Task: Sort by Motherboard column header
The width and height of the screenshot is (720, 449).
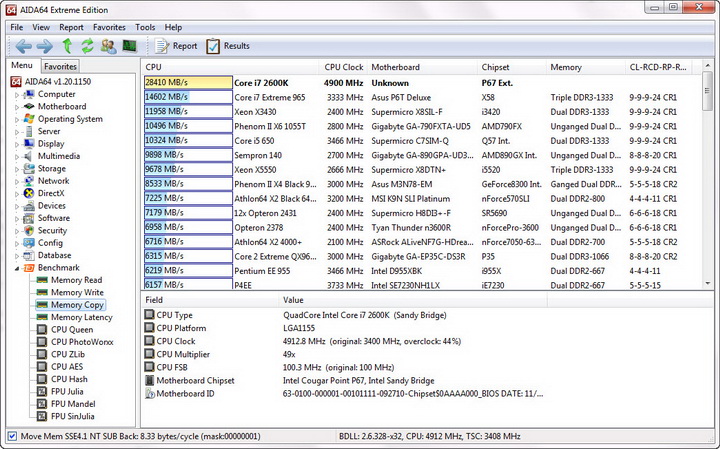Action: click(x=422, y=67)
